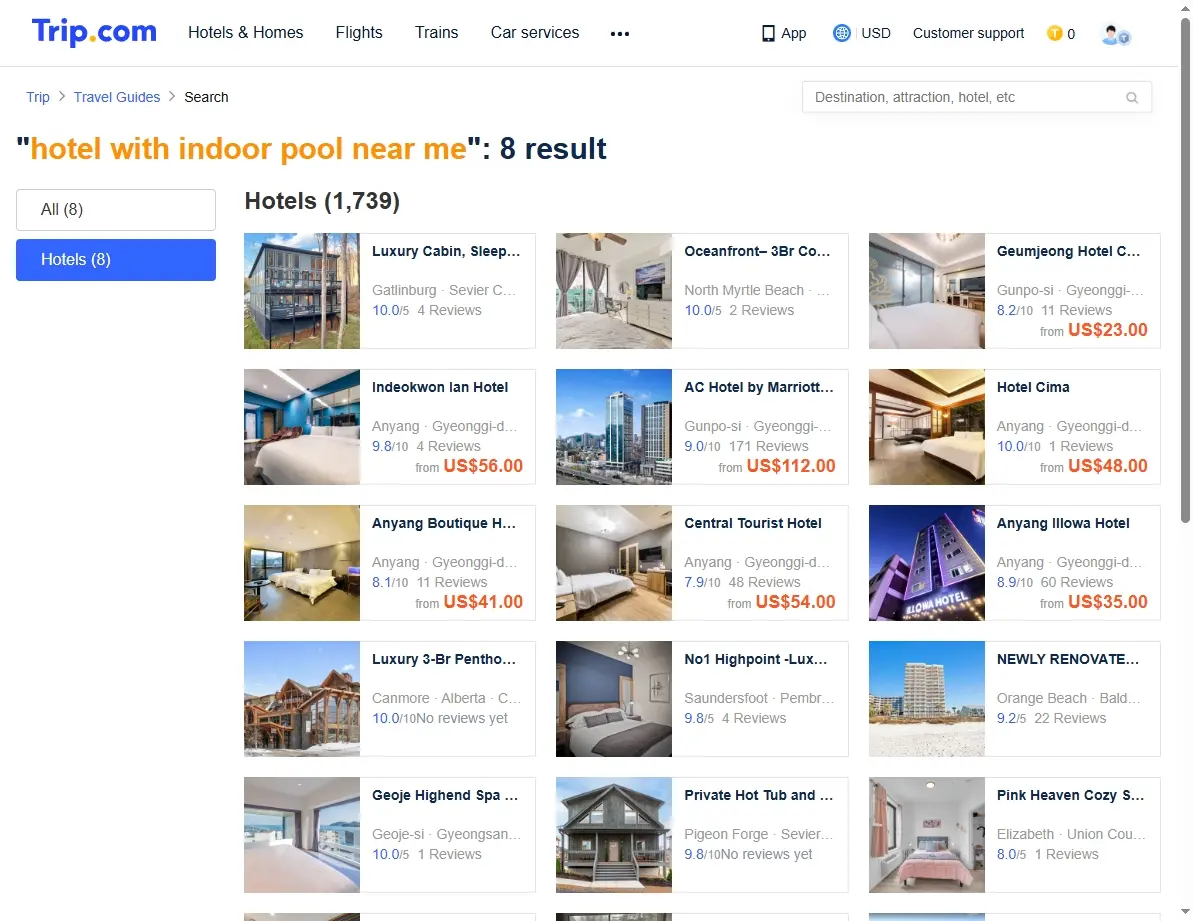Open Customer support
The height and width of the screenshot is (921, 1193).
click(969, 33)
